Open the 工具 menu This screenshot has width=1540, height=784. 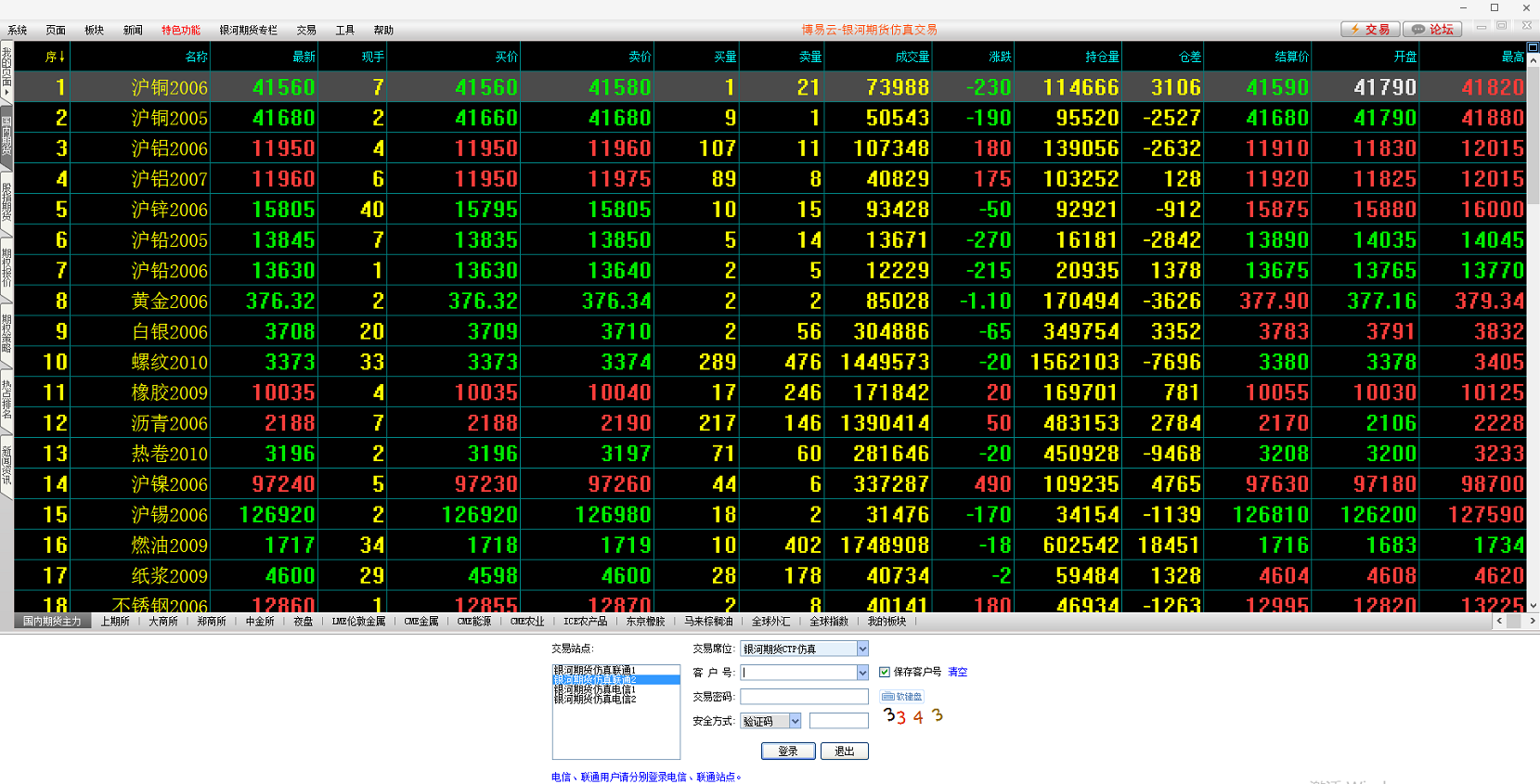[345, 31]
